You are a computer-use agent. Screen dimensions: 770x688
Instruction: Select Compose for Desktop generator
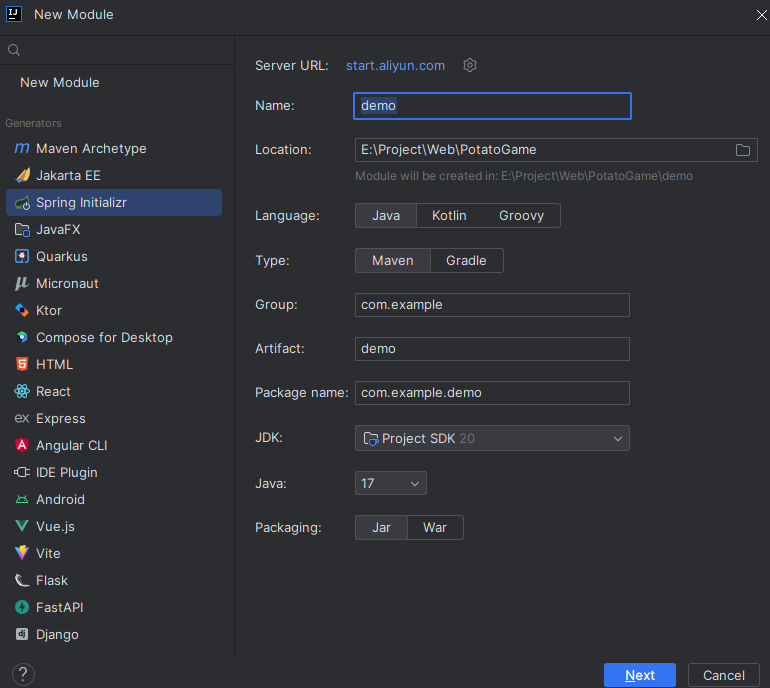114,337
